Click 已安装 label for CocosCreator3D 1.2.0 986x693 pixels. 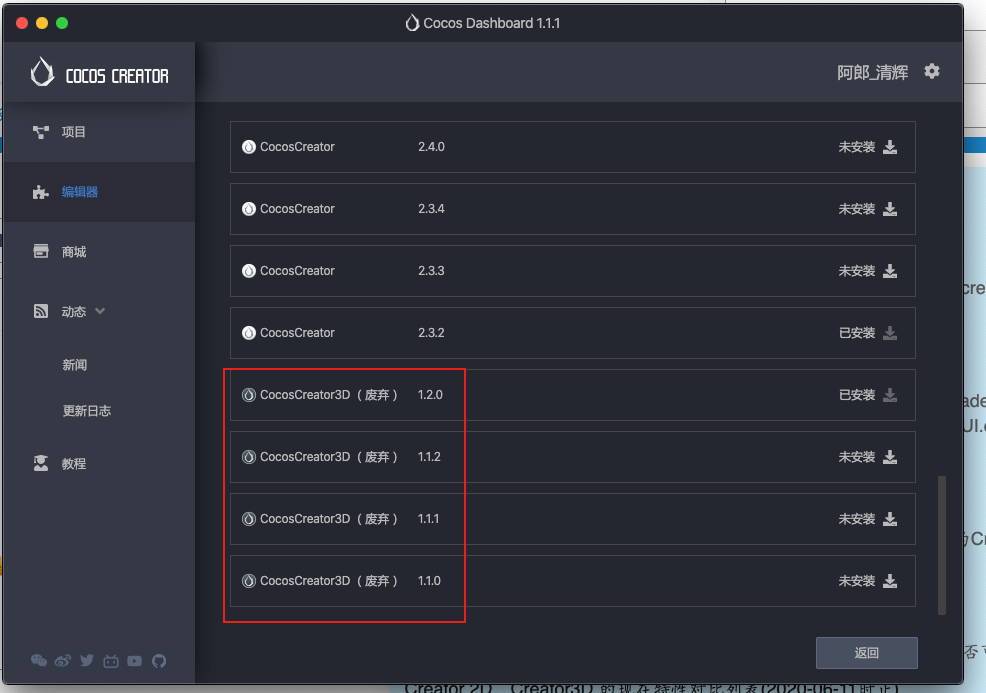pyautogui.click(x=856, y=395)
